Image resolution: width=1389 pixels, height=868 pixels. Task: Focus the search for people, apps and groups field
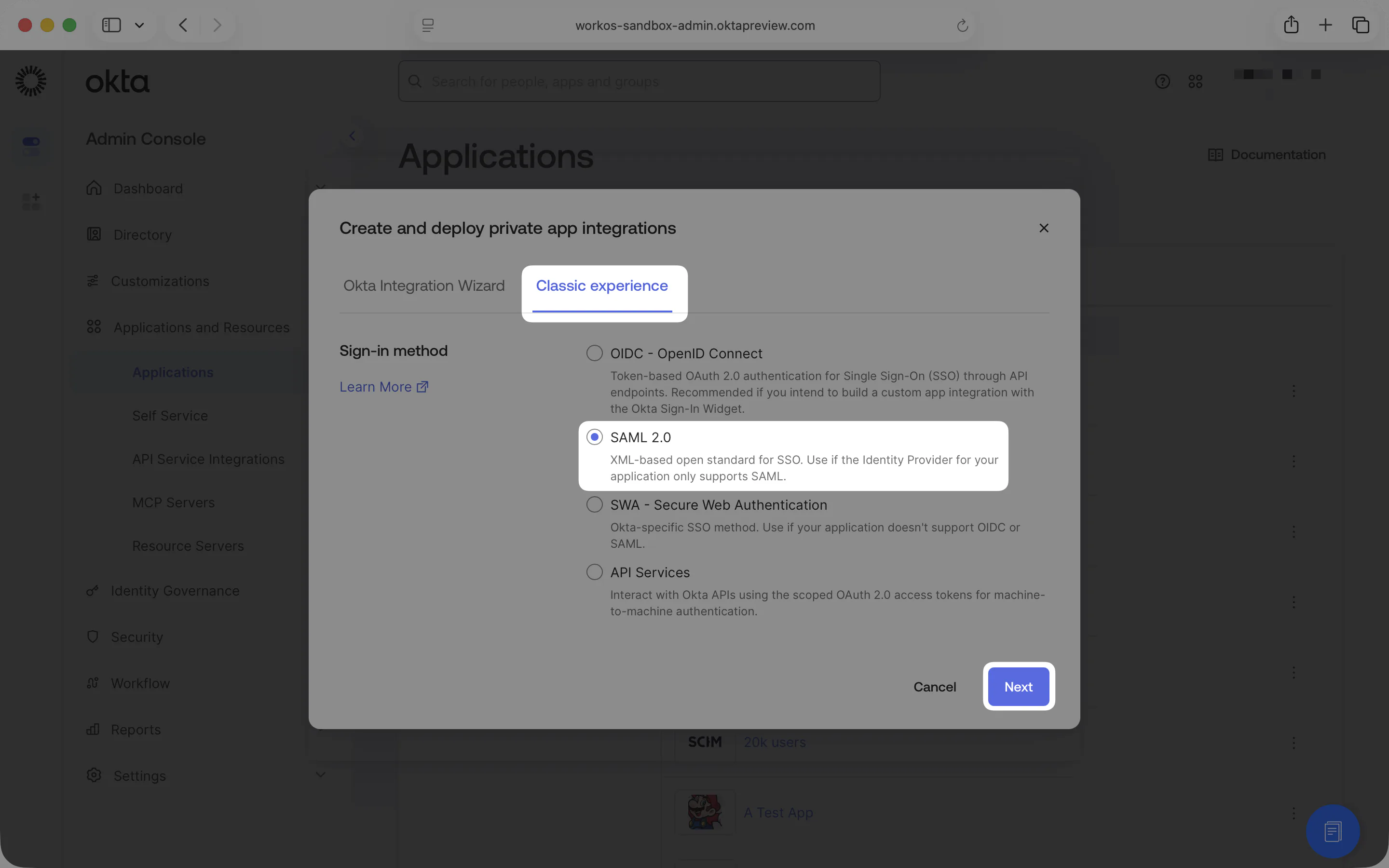pos(640,81)
